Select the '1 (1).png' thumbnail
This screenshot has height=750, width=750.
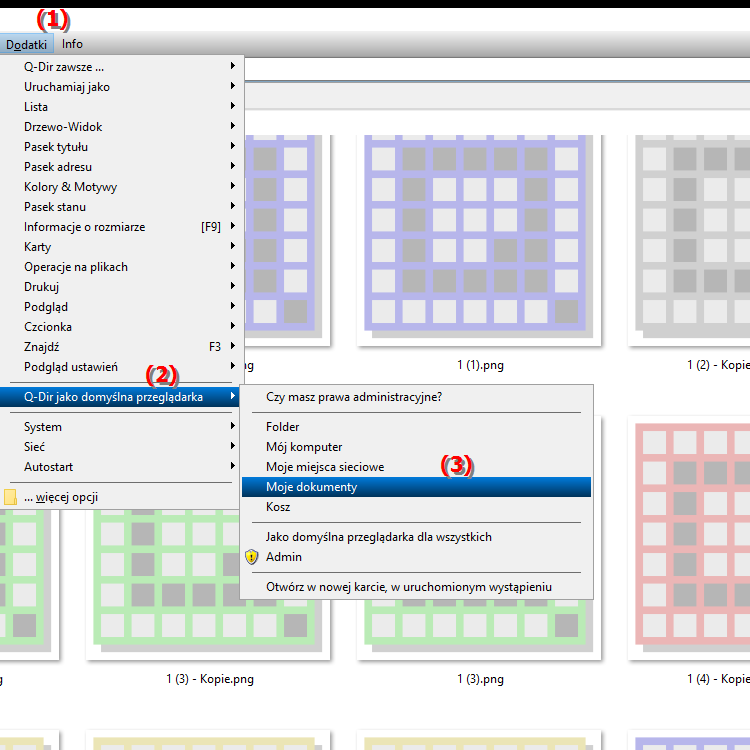pos(479,239)
